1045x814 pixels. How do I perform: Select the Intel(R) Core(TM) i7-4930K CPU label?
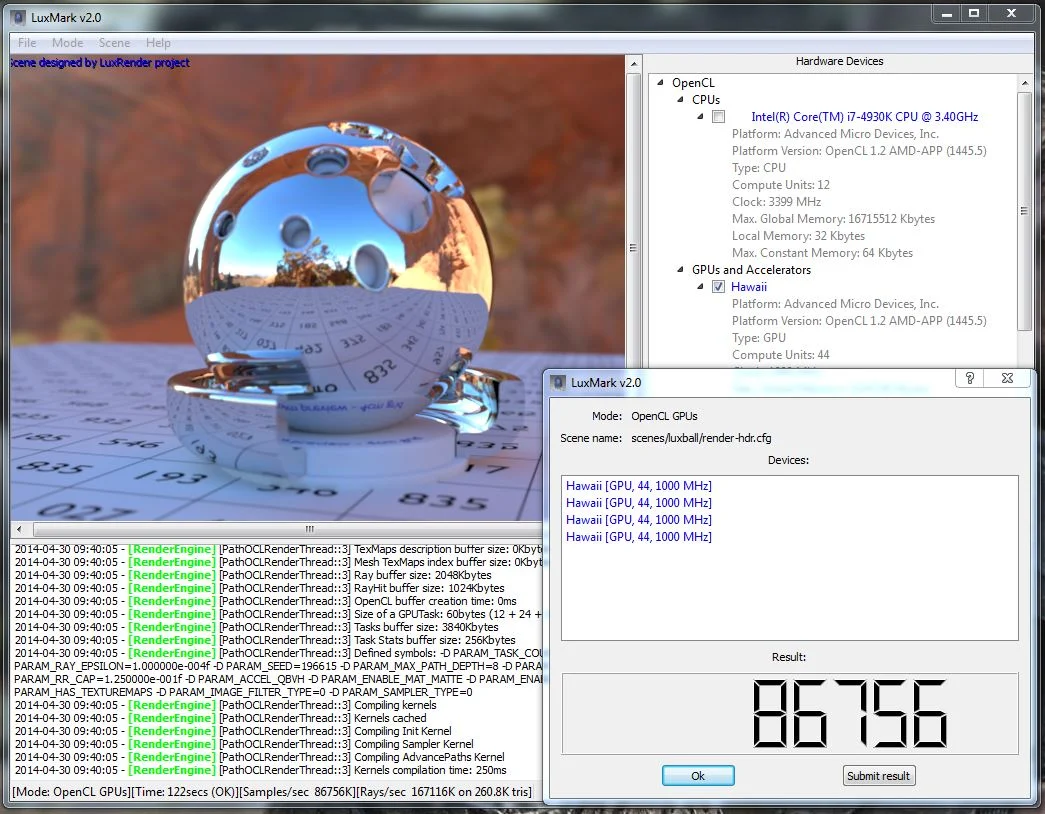pyautogui.click(x=864, y=117)
